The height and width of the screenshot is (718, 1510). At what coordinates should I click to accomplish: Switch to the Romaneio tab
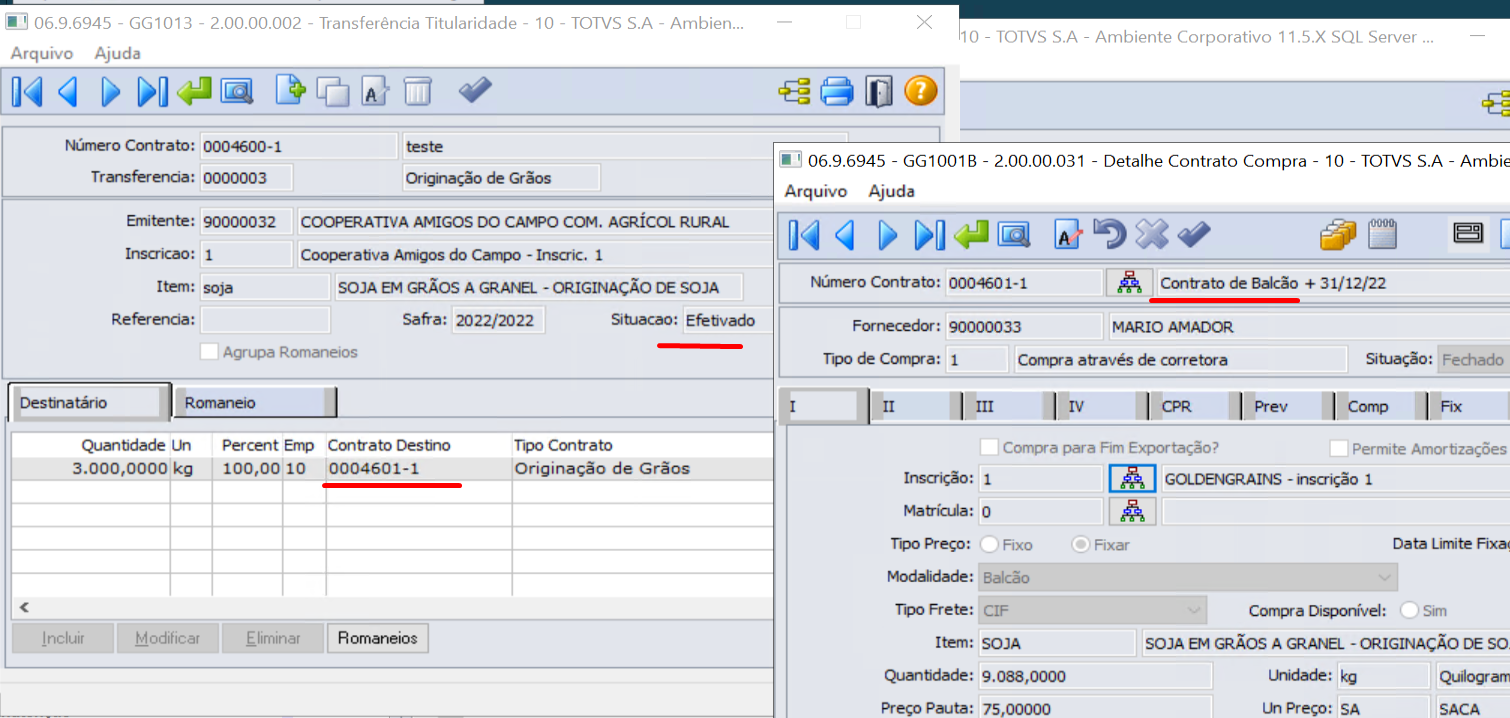254,403
